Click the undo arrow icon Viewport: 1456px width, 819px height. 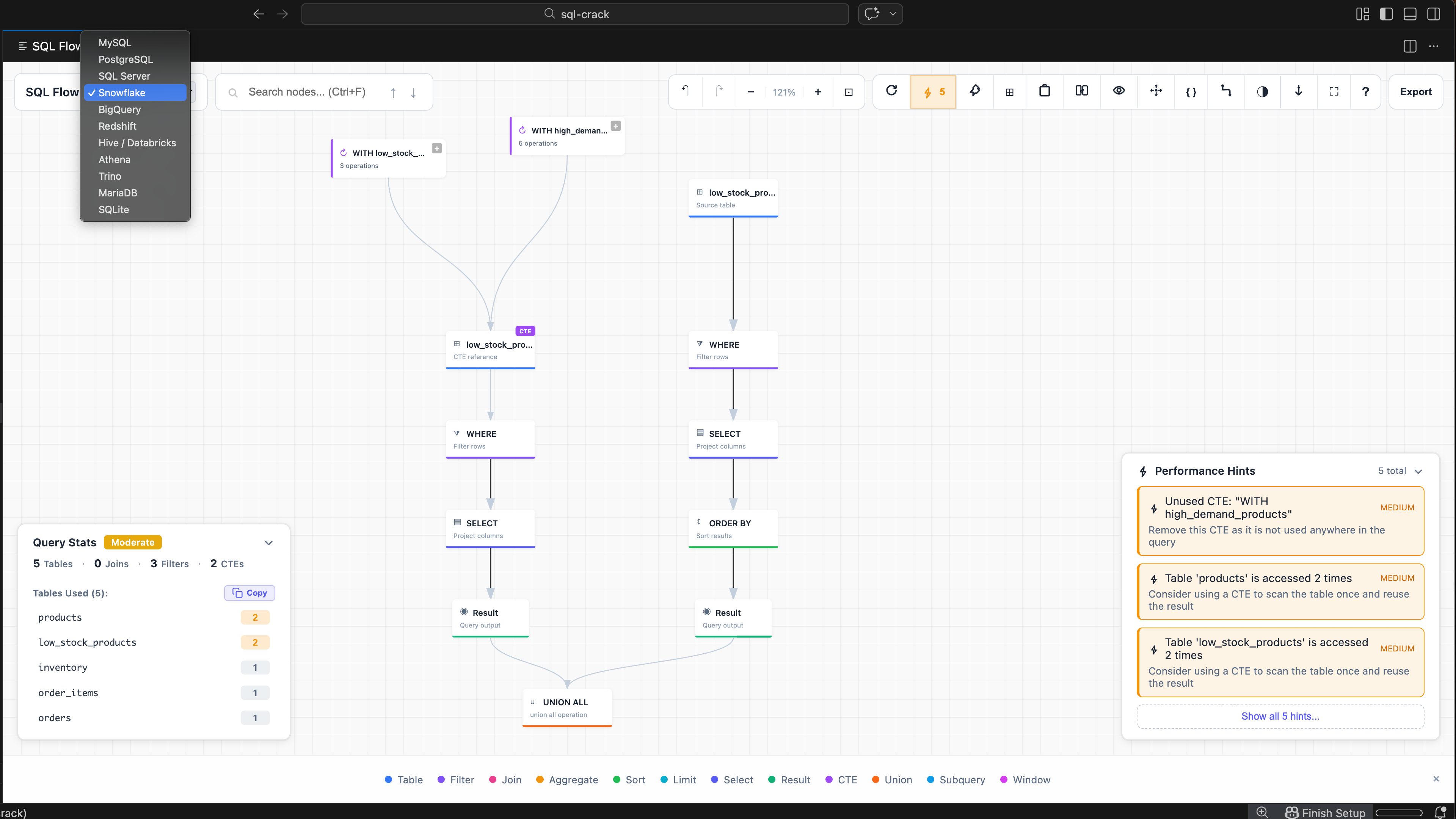[x=685, y=91]
